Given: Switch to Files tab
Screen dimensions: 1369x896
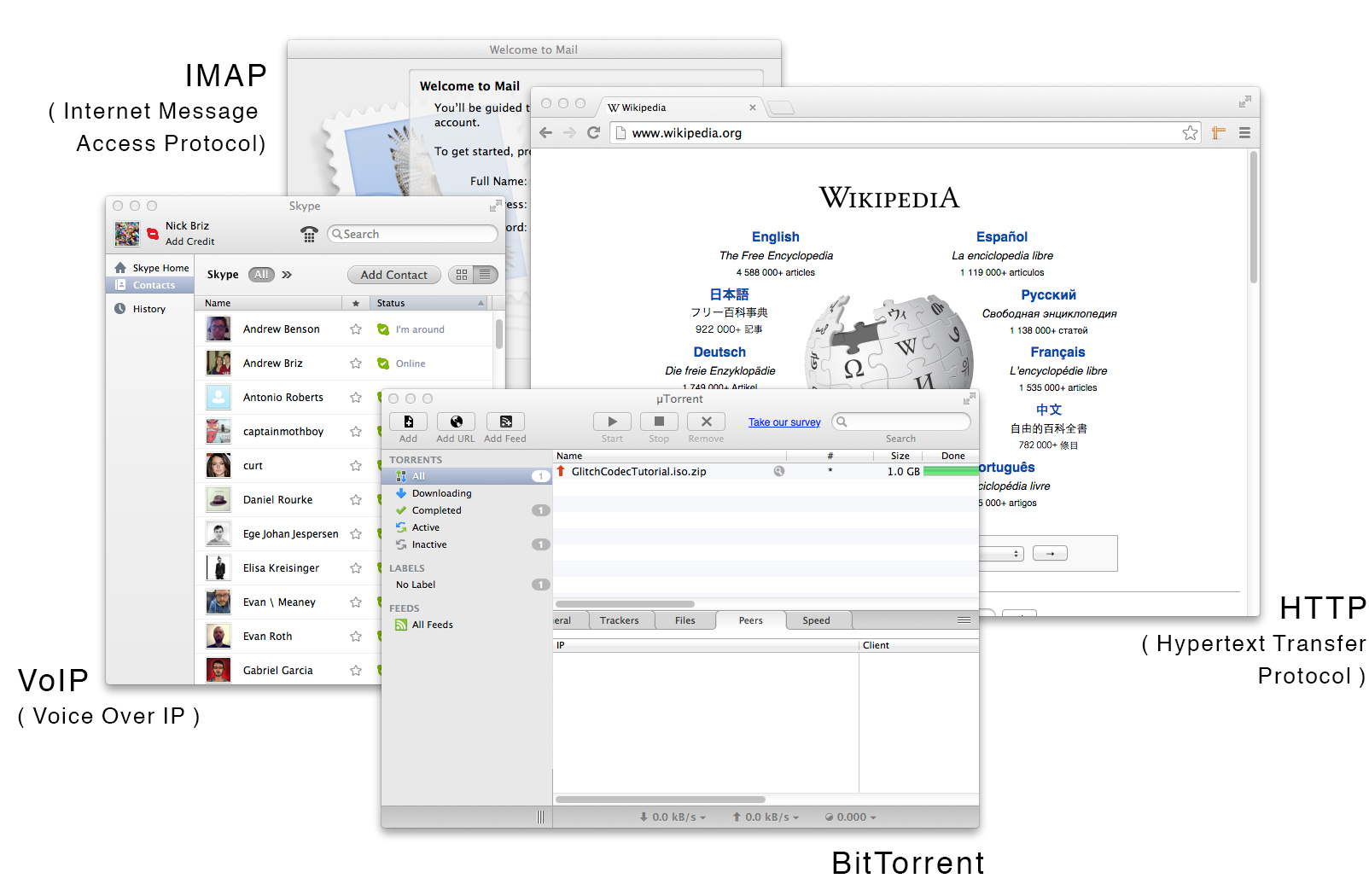Looking at the screenshot, I should tap(685, 620).
